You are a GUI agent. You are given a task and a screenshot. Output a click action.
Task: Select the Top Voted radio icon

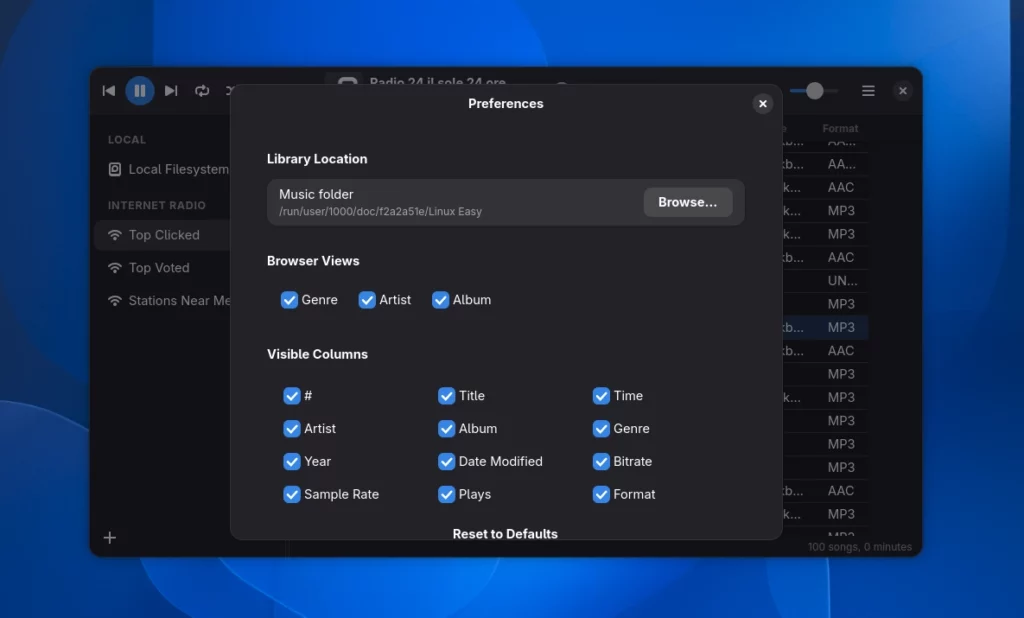pos(115,268)
